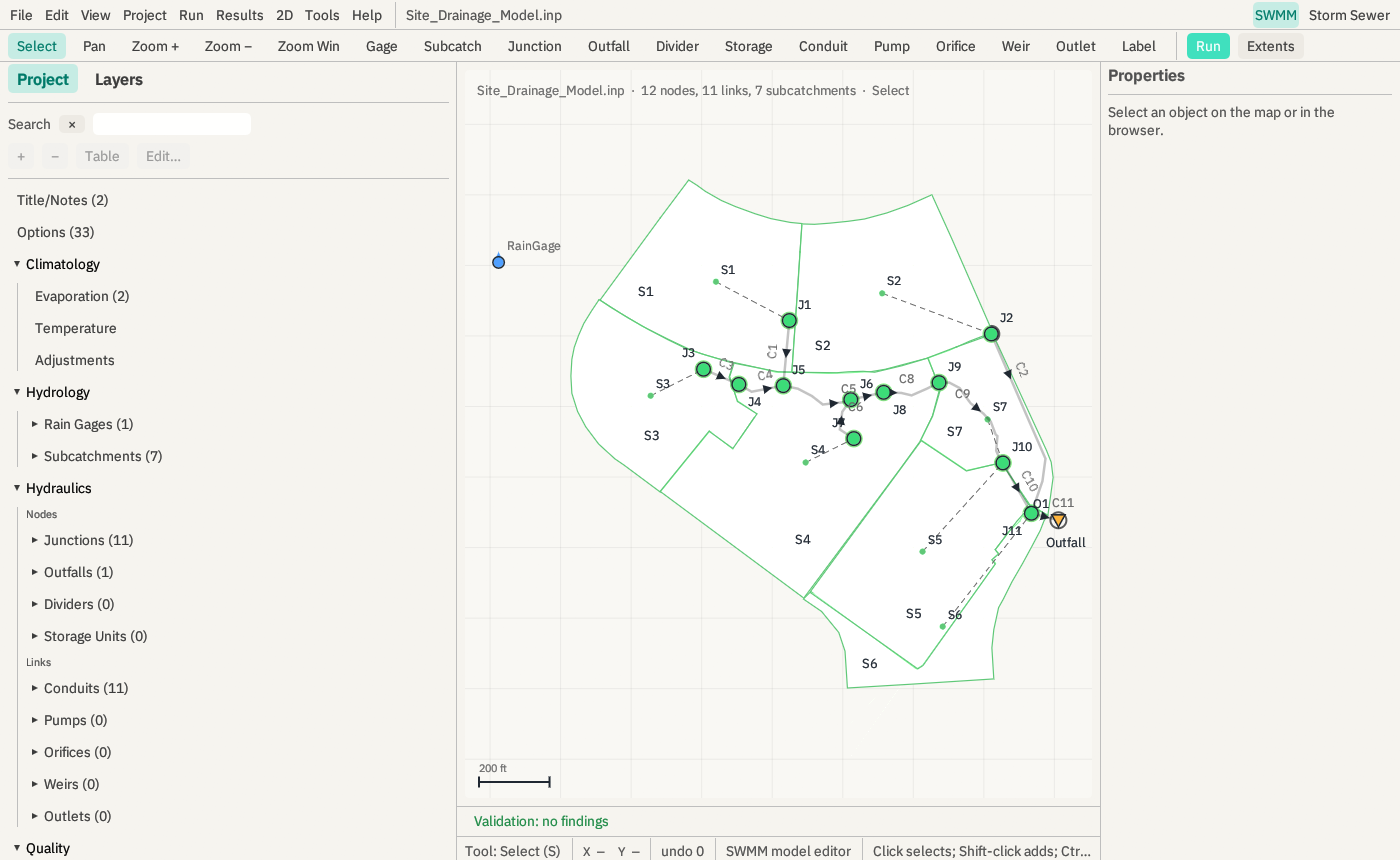The width and height of the screenshot is (1400, 860).
Task: Open Title/Notes (2) item
Action: pyautogui.click(x=63, y=200)
